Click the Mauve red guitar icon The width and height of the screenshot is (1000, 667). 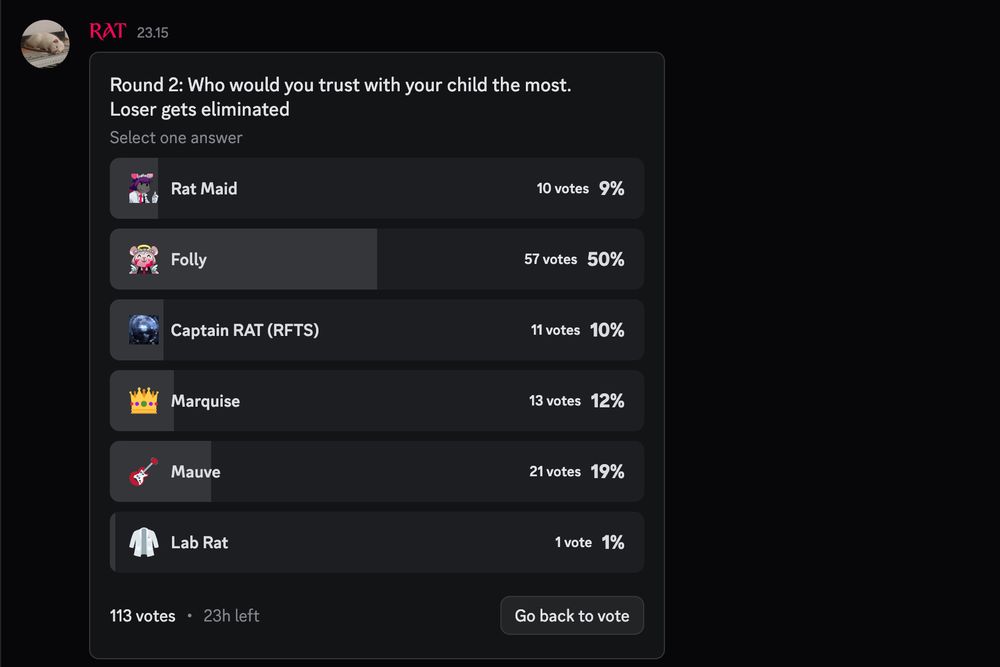(143, 472)
